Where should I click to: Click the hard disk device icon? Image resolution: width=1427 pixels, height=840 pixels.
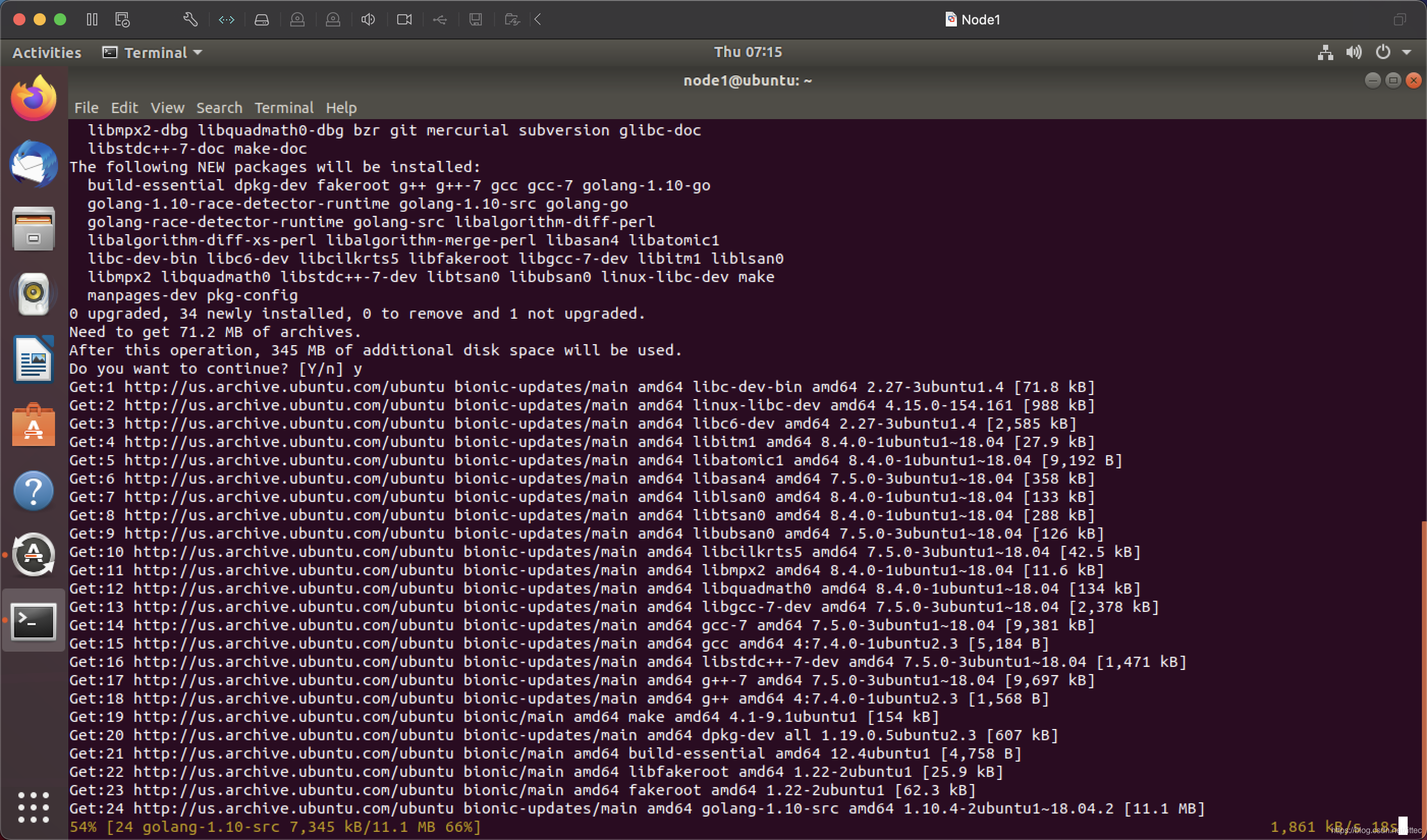click(x=262, y=20)
